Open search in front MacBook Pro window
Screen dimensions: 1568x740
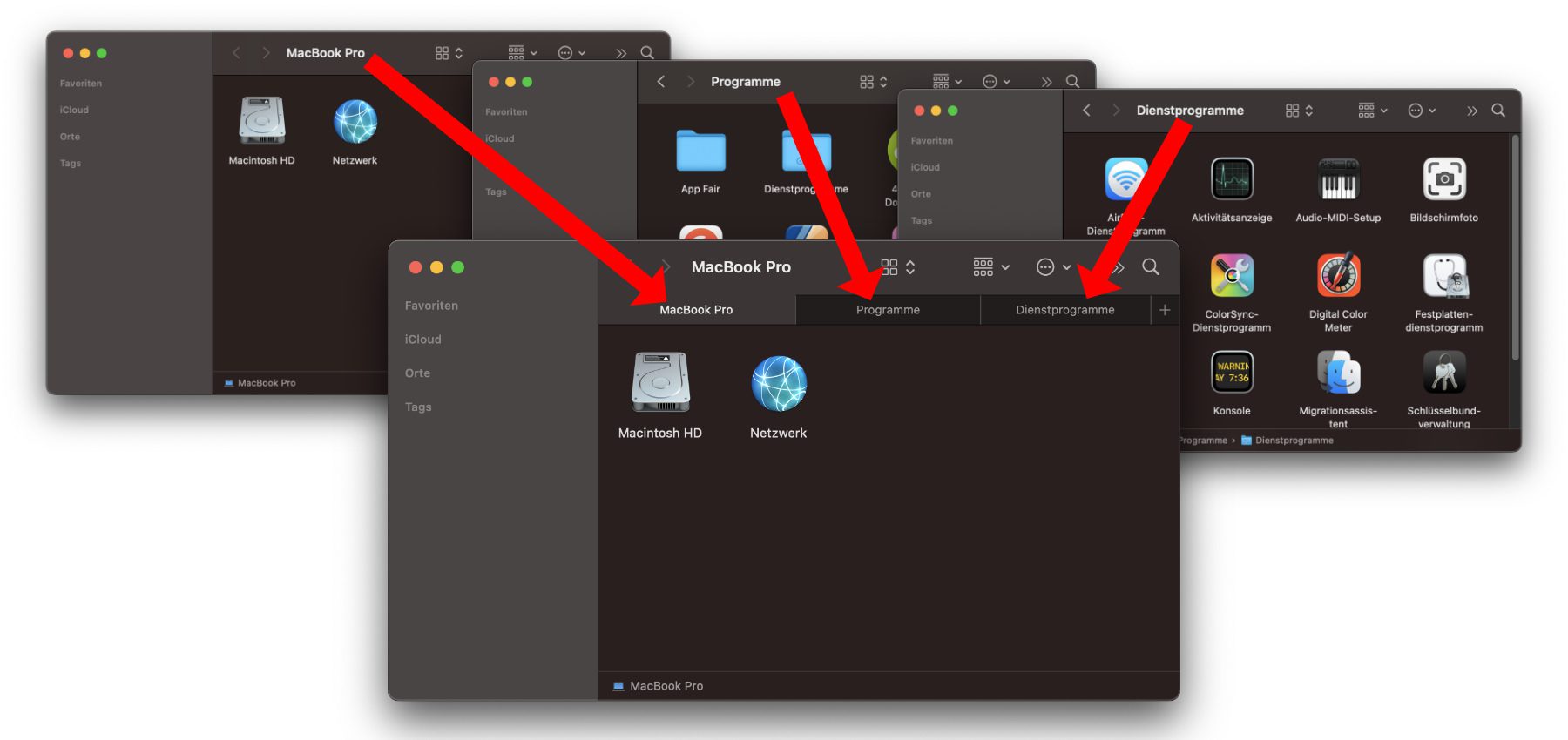point(1150,267)
